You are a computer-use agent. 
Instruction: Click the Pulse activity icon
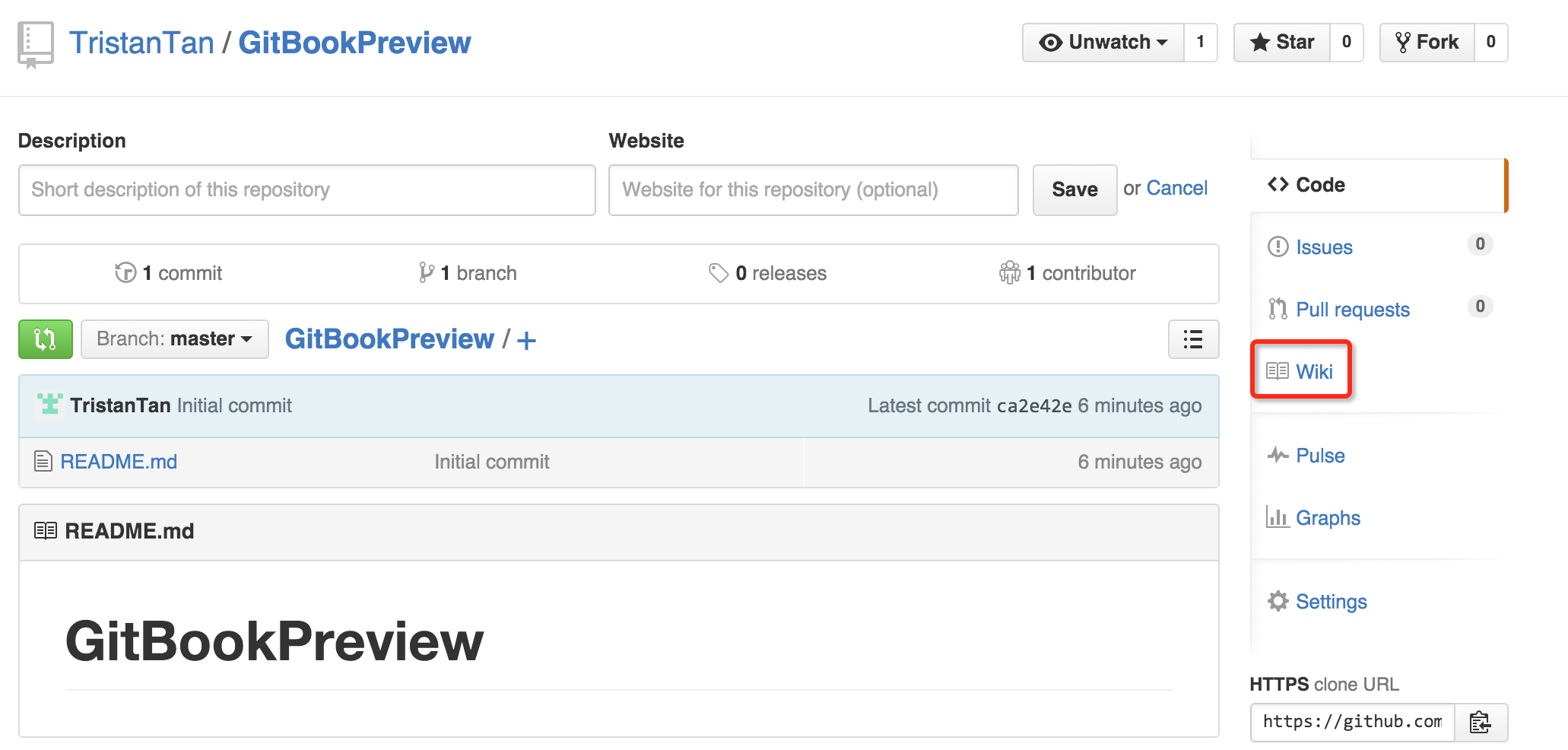tap(1278, 455)
